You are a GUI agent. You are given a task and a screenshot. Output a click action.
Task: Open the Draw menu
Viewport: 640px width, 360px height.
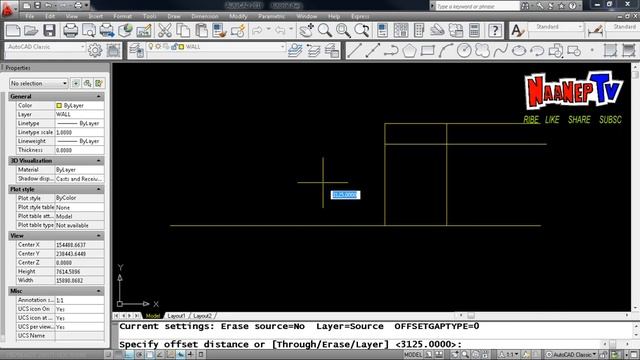pyautogui.click(x=174, y=16)
